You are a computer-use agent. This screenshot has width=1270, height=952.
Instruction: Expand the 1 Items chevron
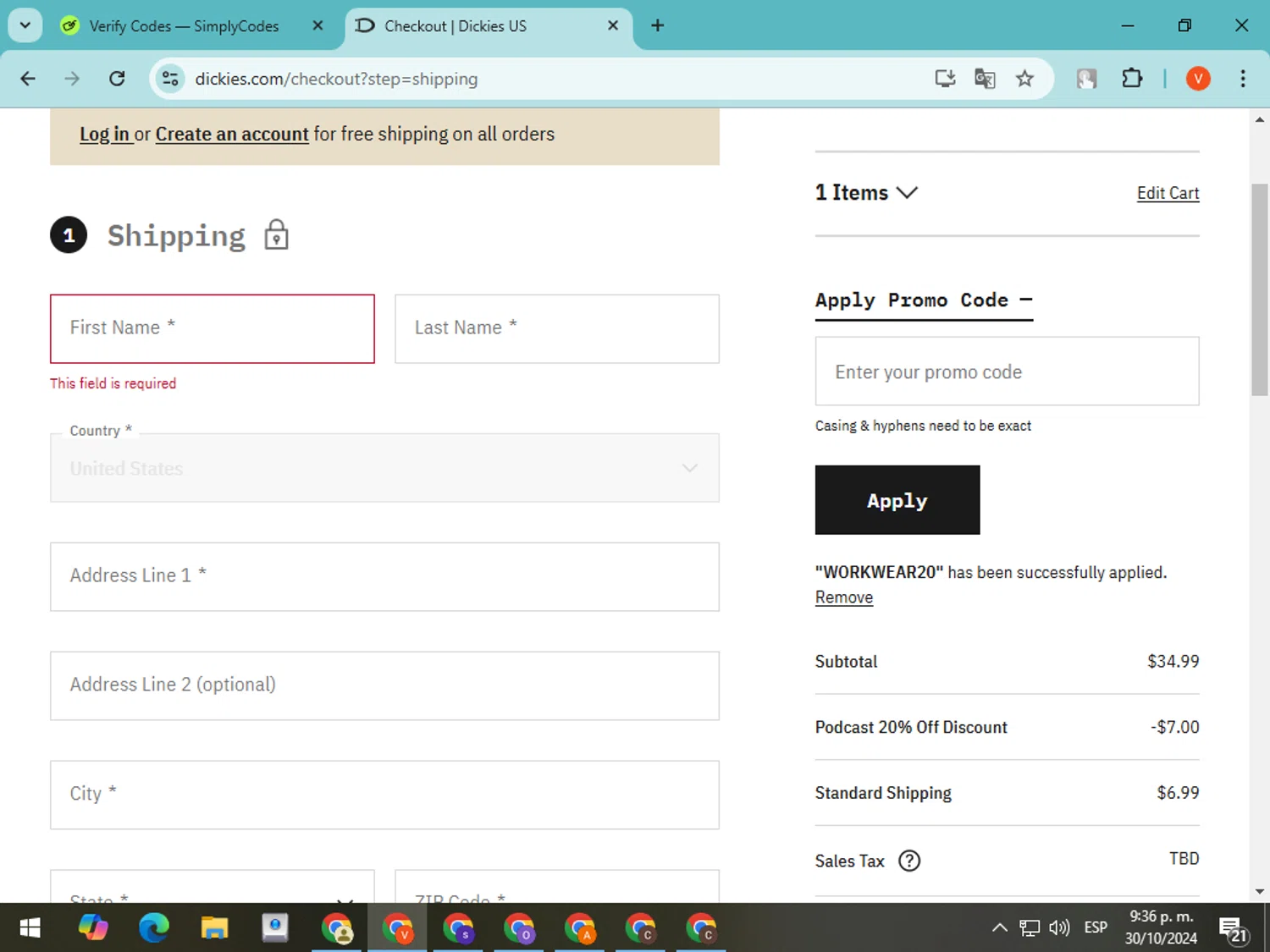click(907, 193)
